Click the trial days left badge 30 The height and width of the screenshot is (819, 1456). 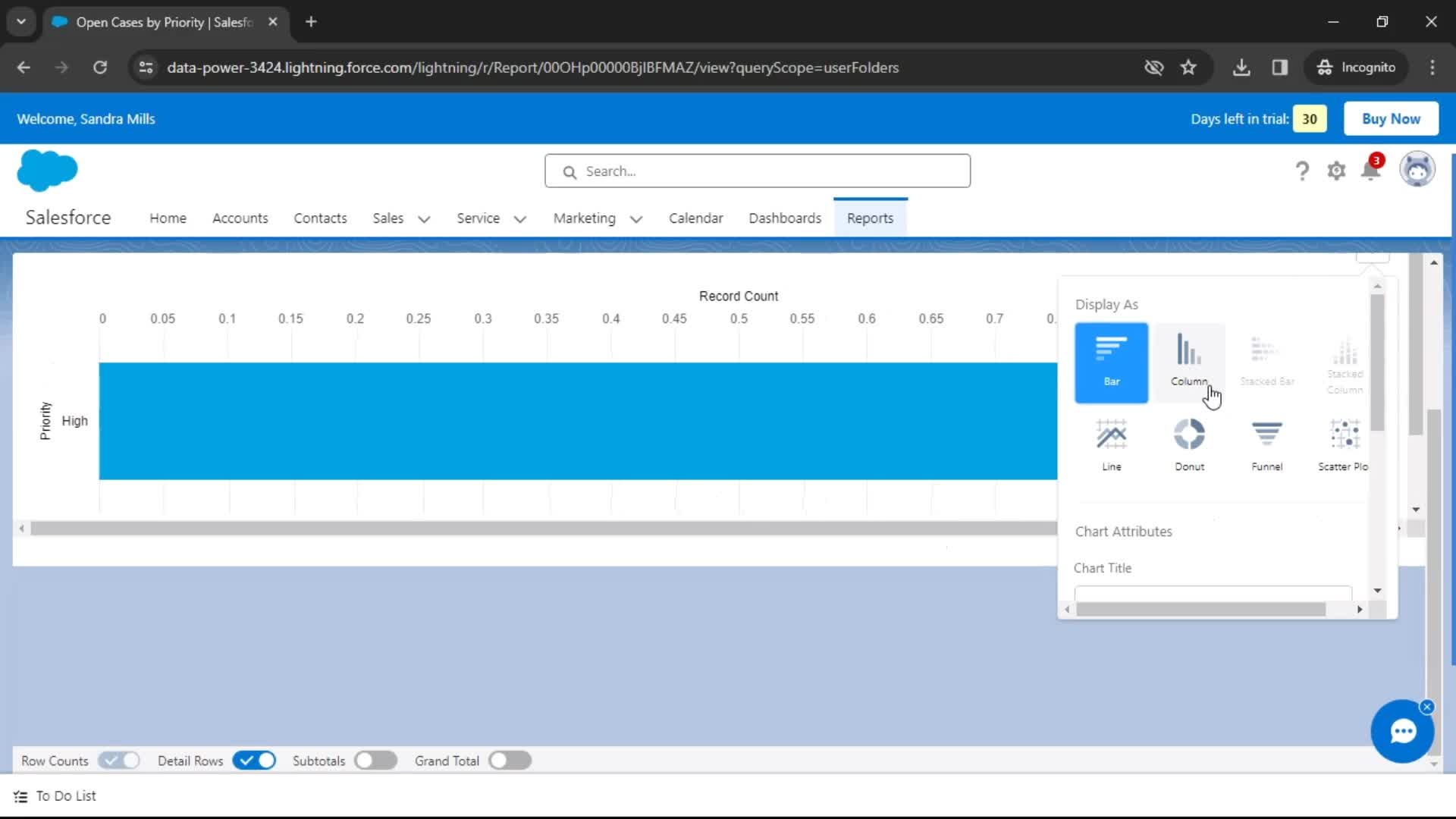(1310, 118)
